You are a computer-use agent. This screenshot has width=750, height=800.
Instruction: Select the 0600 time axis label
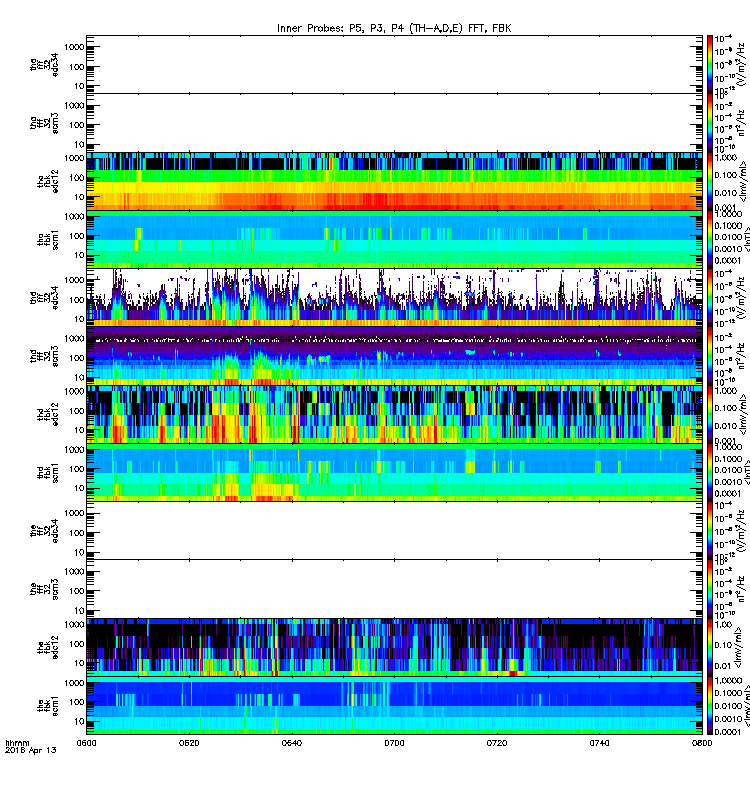tap(86, 742)
